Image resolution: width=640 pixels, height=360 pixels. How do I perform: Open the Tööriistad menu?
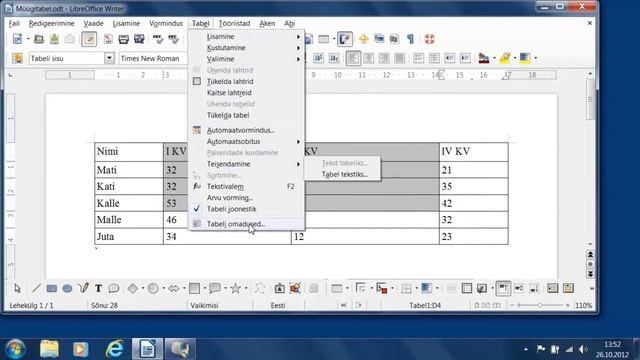pos(234,23)
